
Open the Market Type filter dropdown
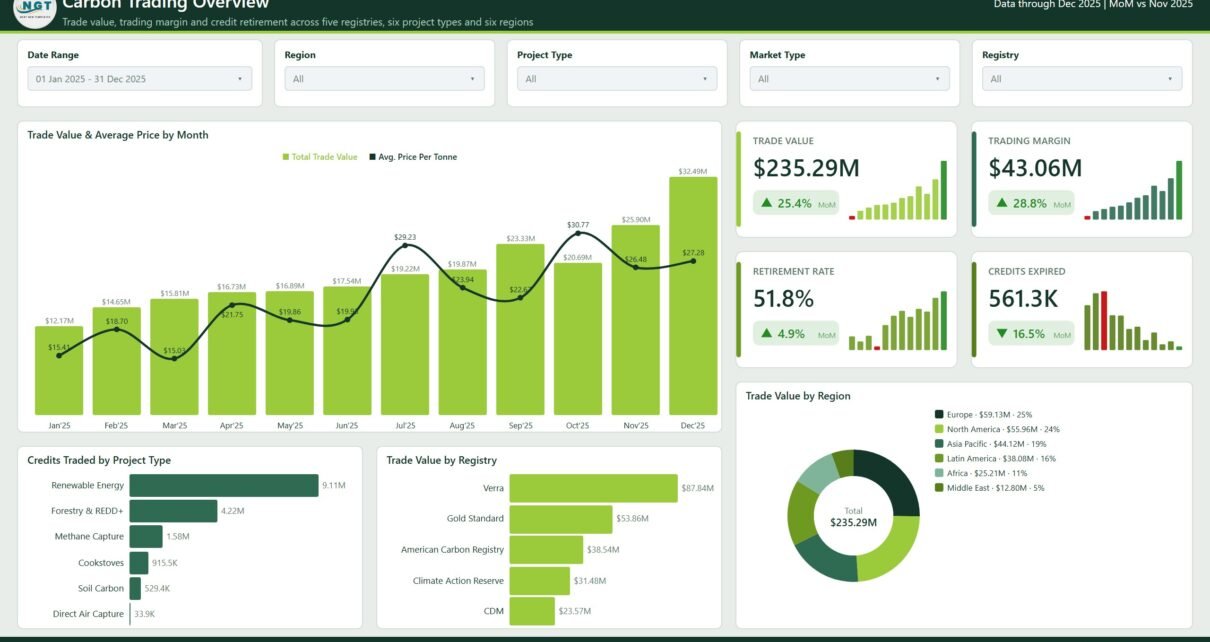850,79
